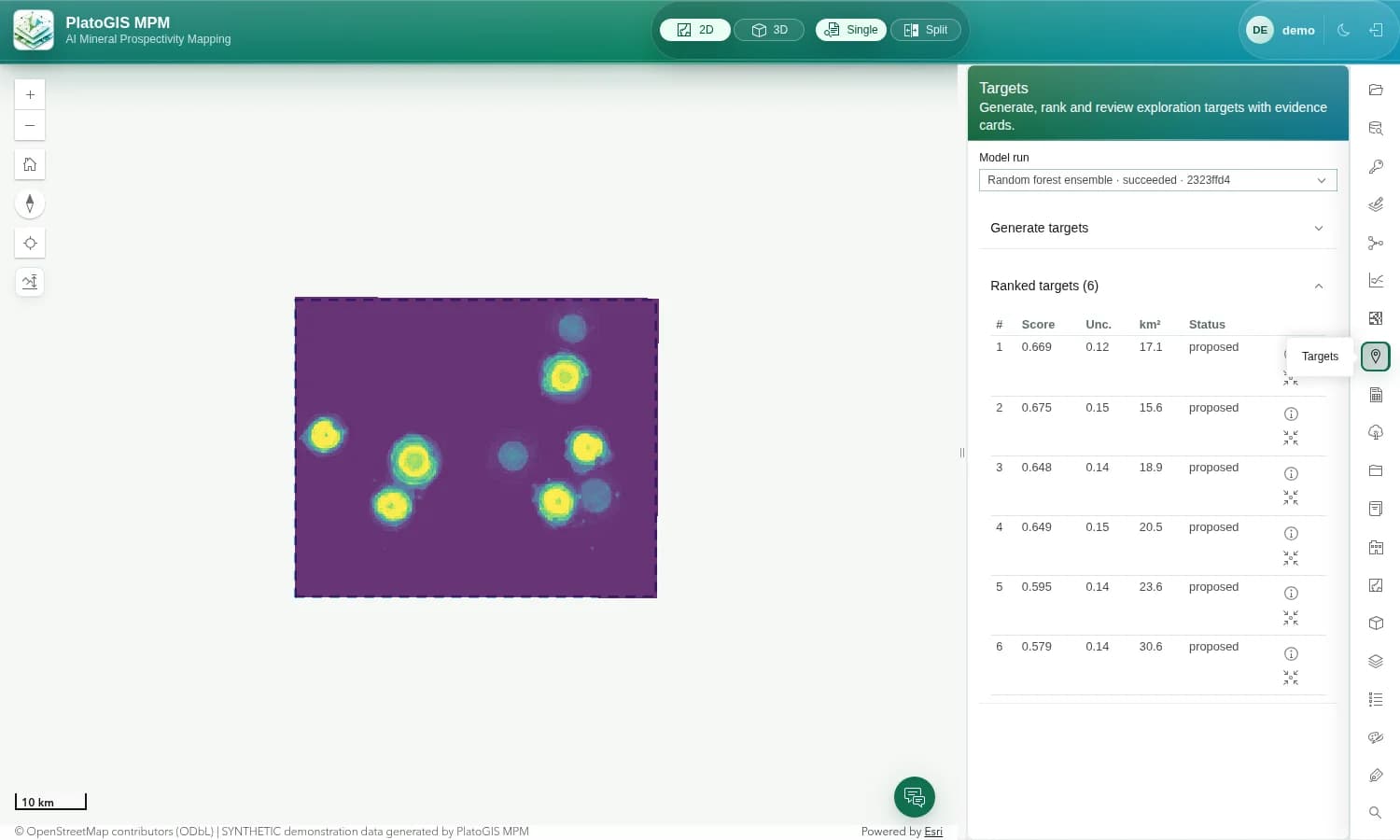1400x840 pixels.
Task: Click the PlatoGIS MPM logo
Action: click(x=34, y=30)
